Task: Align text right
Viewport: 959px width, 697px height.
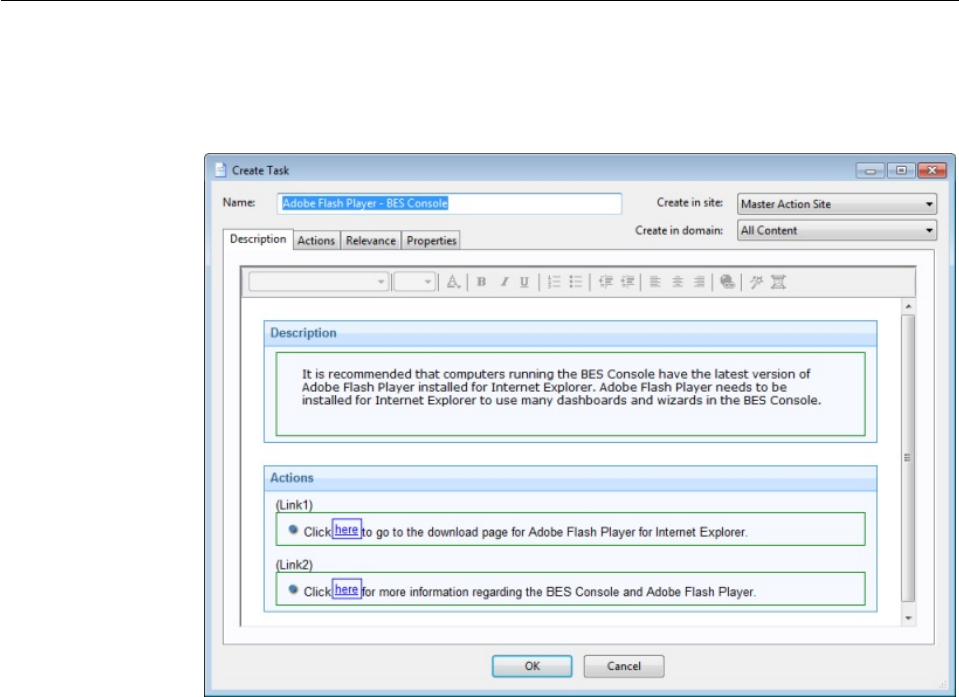Action: click(699, 282)
